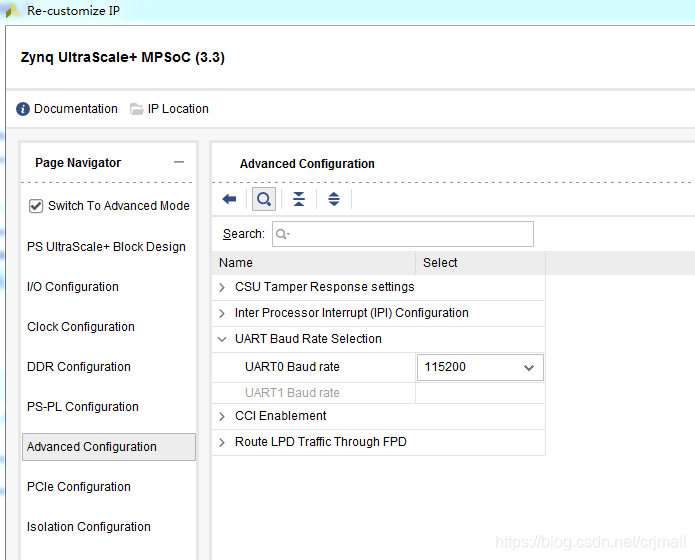Viewport: 695px width, 560px height.
Task: Expand CSU Tamper Response settings
Action: 222,287
